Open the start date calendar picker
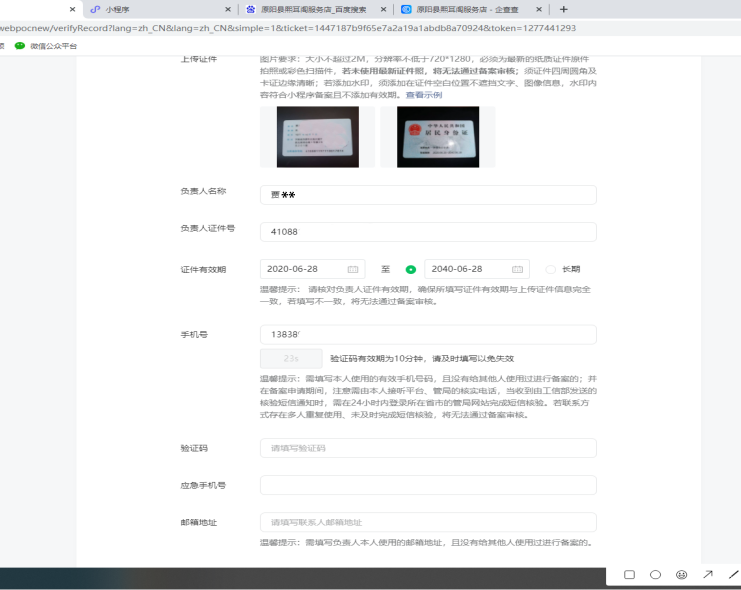 pos(352,269)
